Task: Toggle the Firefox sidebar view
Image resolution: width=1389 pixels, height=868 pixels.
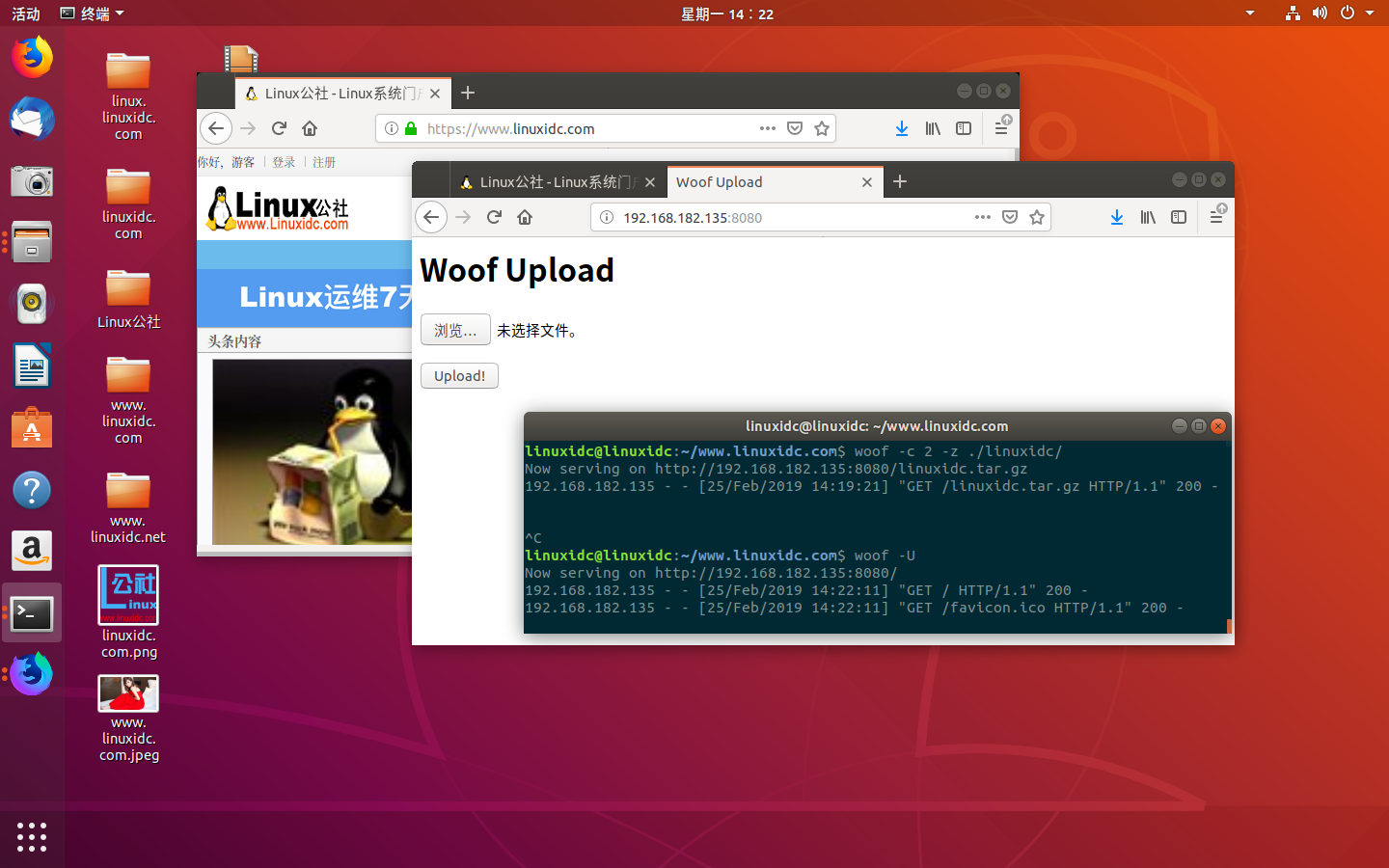Action: click(1179, 217)
